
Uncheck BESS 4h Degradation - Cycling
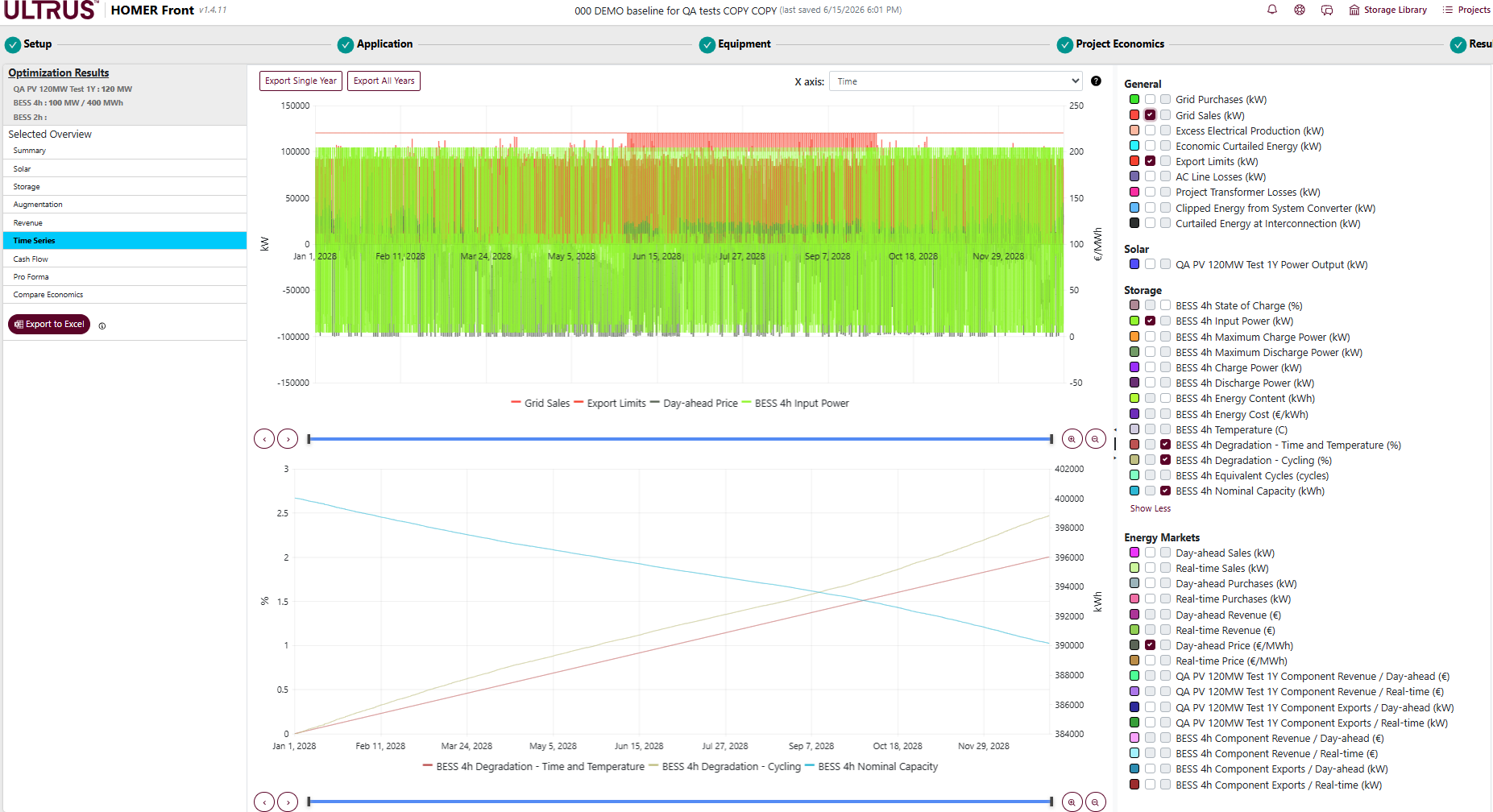click(x=1166, y=460)
